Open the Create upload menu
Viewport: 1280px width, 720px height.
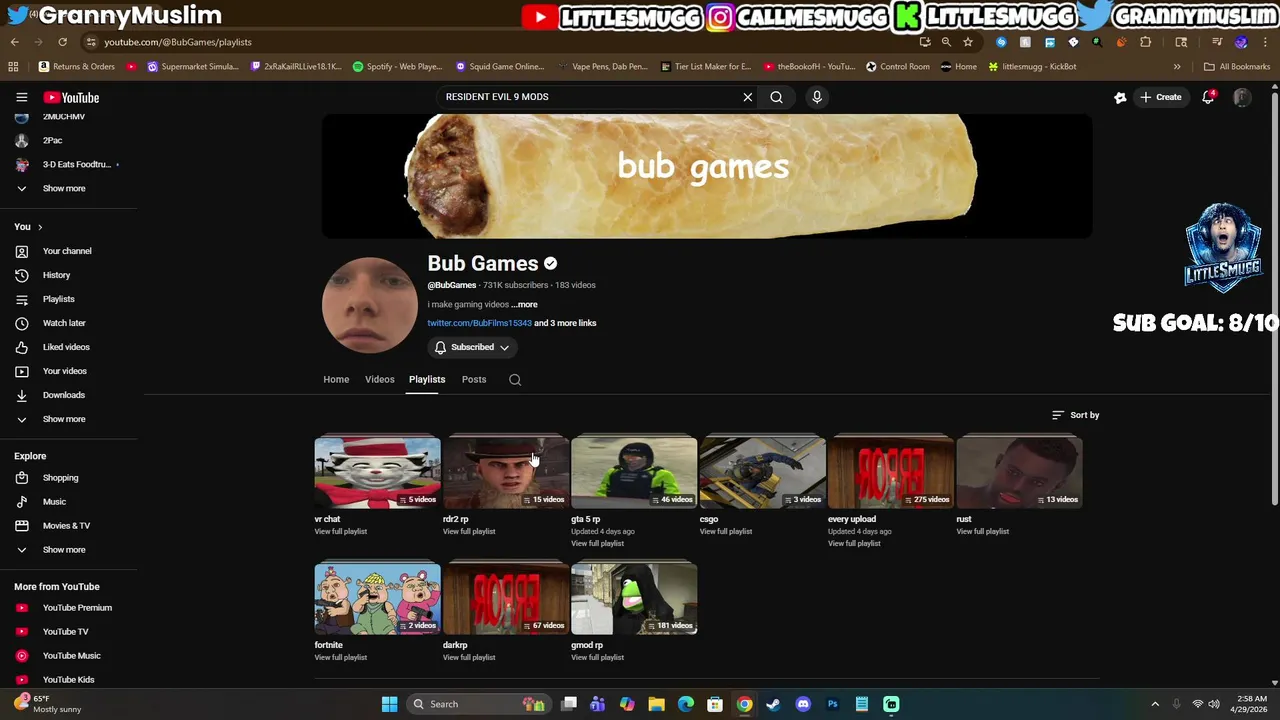pyautogui.click(x=1160, y=97)
